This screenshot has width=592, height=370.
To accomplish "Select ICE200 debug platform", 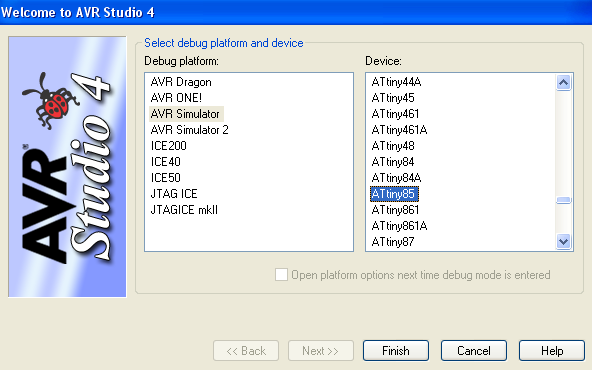I will click(x=168, y=146).
